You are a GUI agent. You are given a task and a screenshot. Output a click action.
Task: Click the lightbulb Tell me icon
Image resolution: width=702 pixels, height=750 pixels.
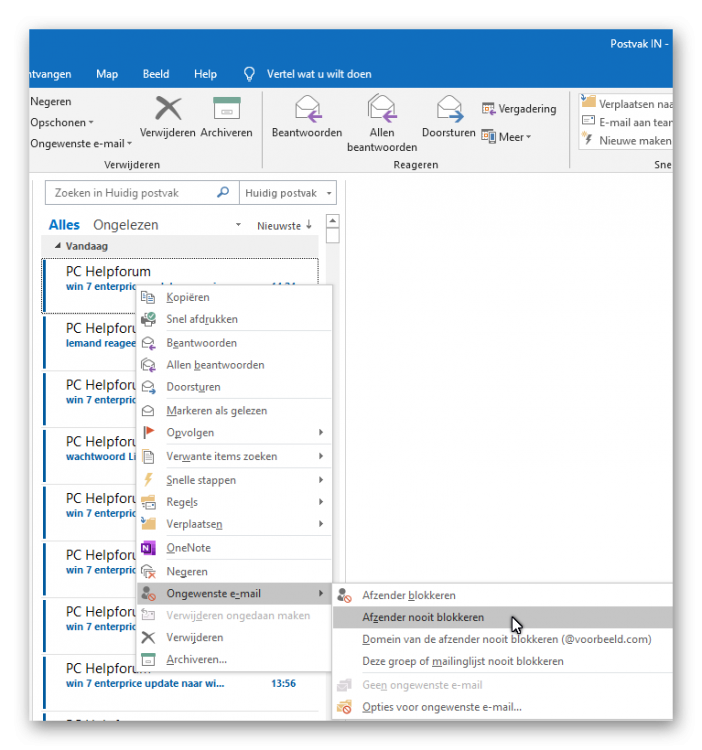(249, 74)
